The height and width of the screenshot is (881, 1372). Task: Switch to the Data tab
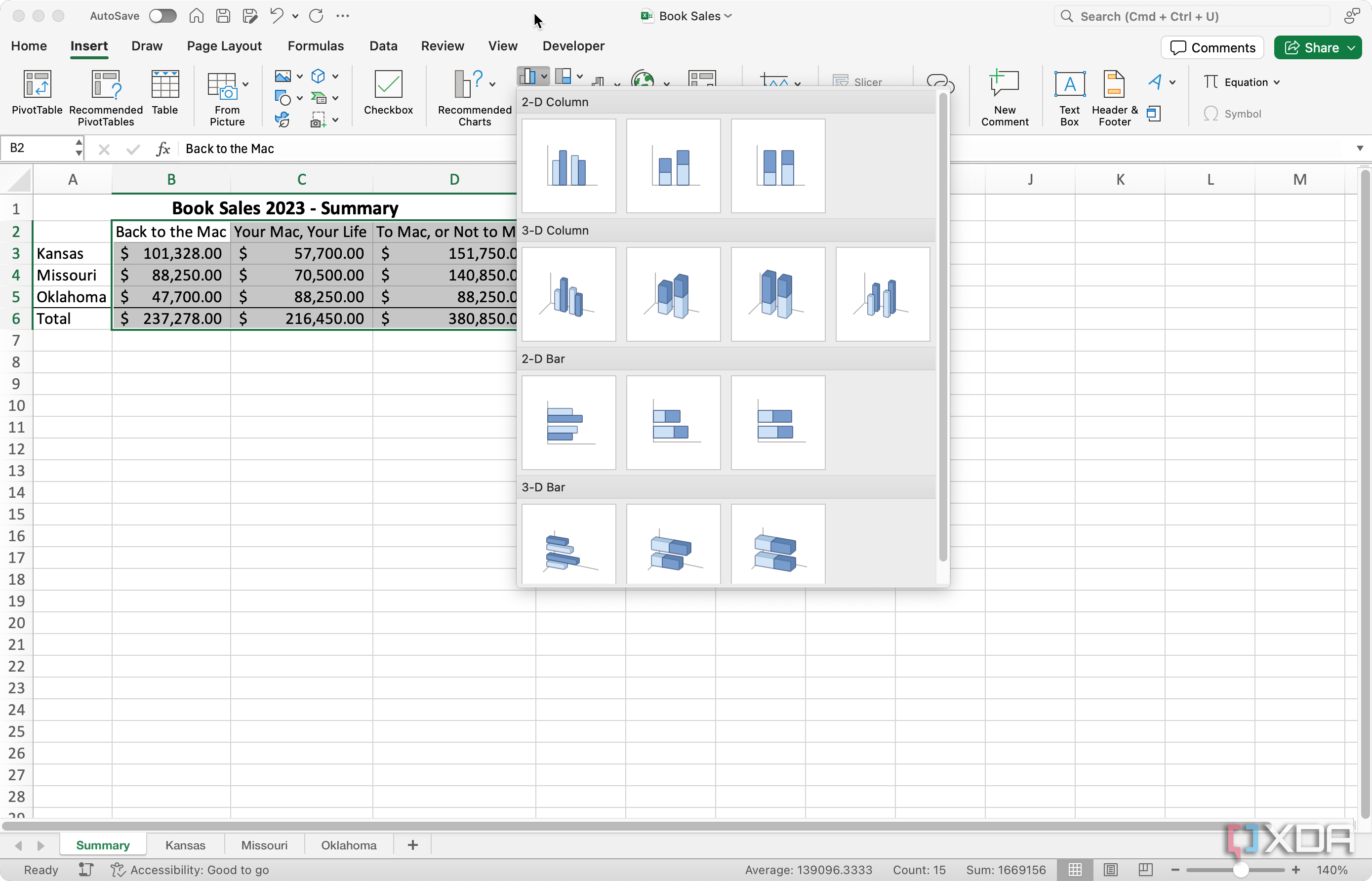[x=383, y=46]
